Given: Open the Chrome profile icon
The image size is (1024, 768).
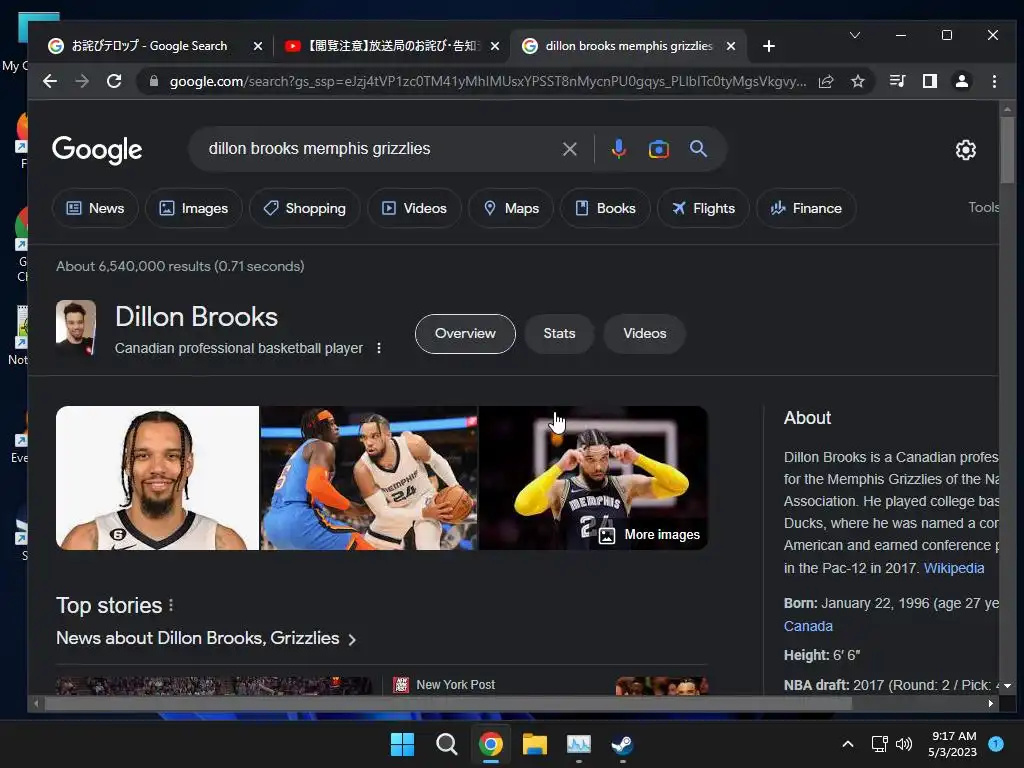Looking at the screenshot, I should pos(961,81).
